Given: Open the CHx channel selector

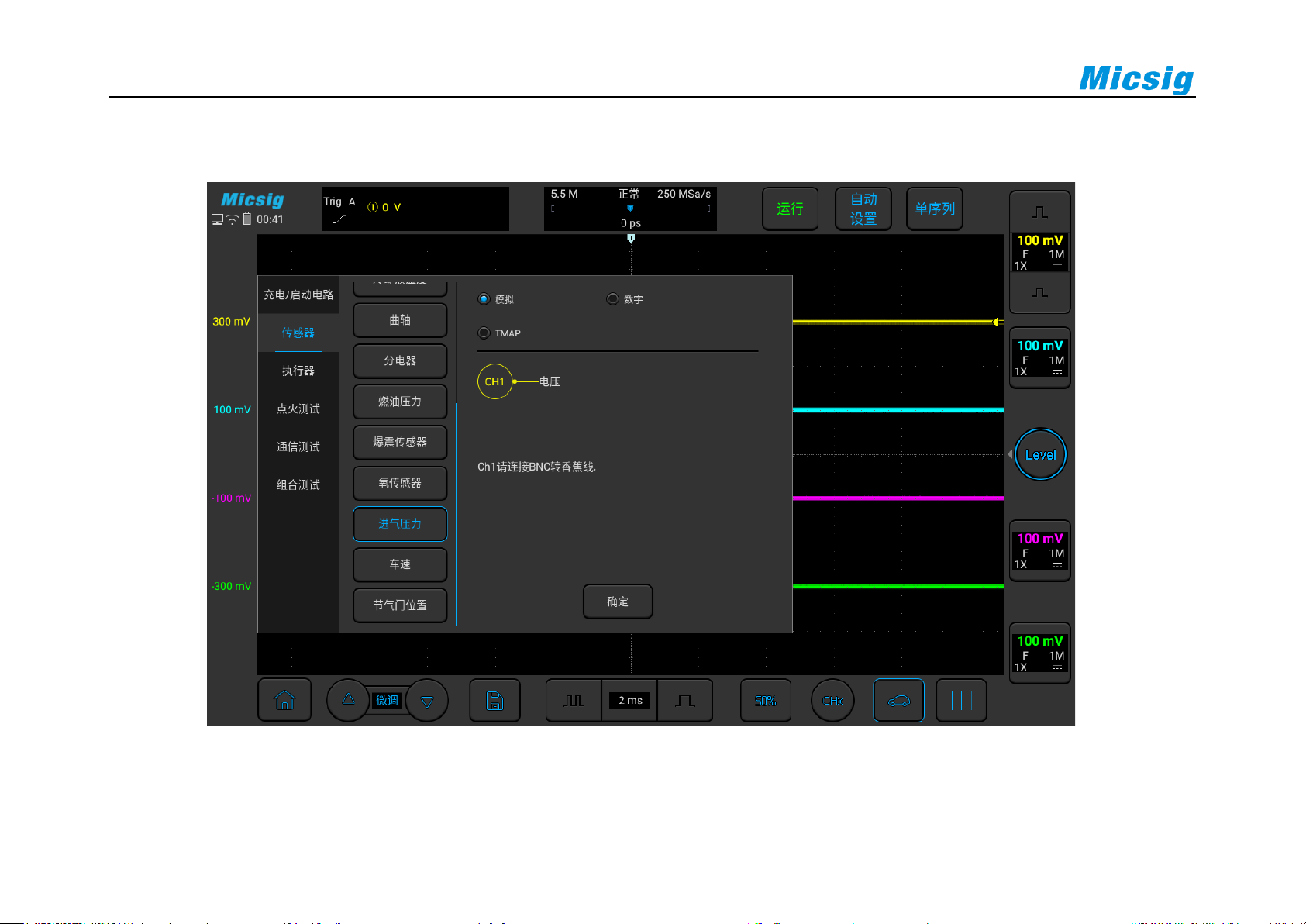Looking at the screenshot, I should click(x=832, y=701).
